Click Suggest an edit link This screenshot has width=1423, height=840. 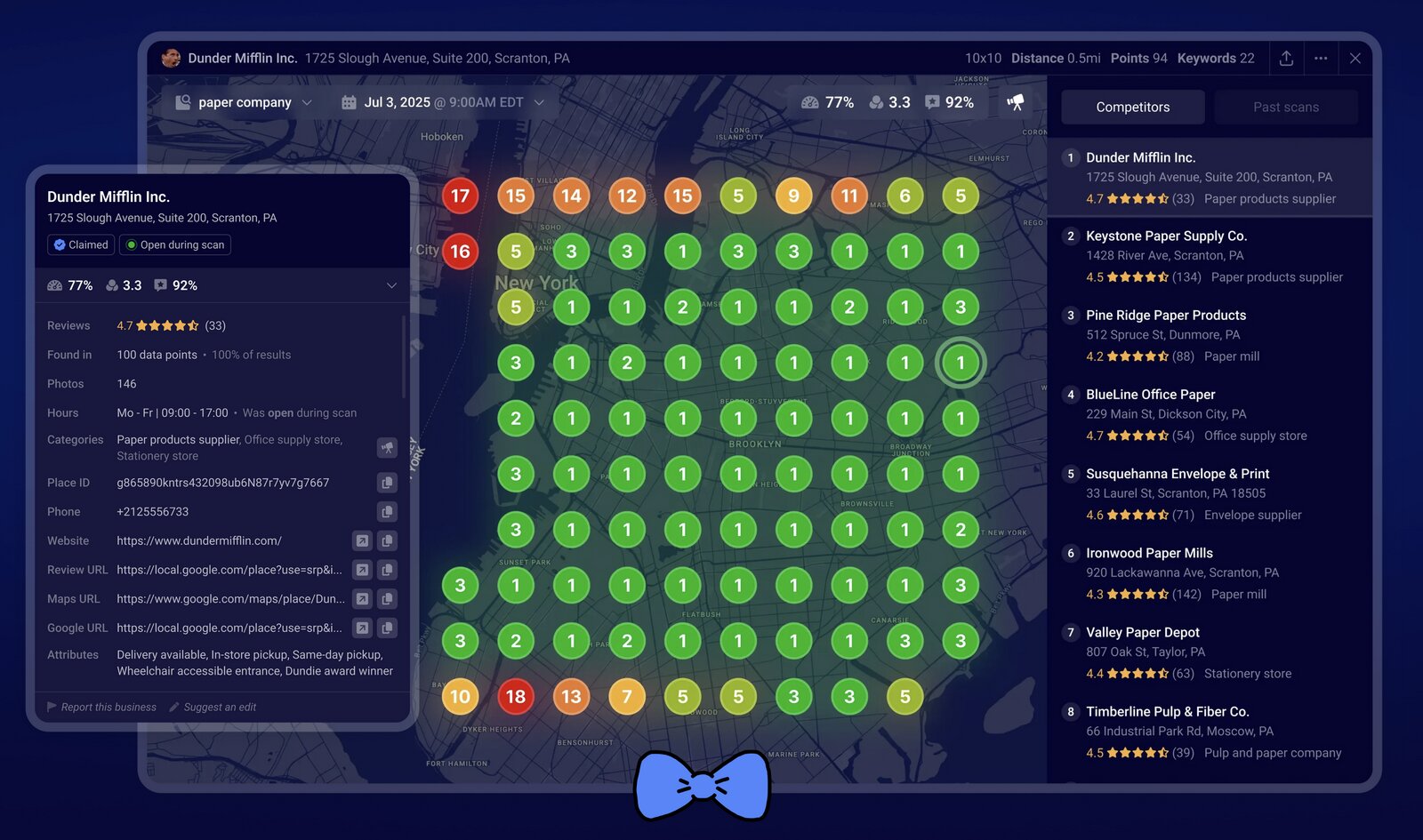pos(213,707)
